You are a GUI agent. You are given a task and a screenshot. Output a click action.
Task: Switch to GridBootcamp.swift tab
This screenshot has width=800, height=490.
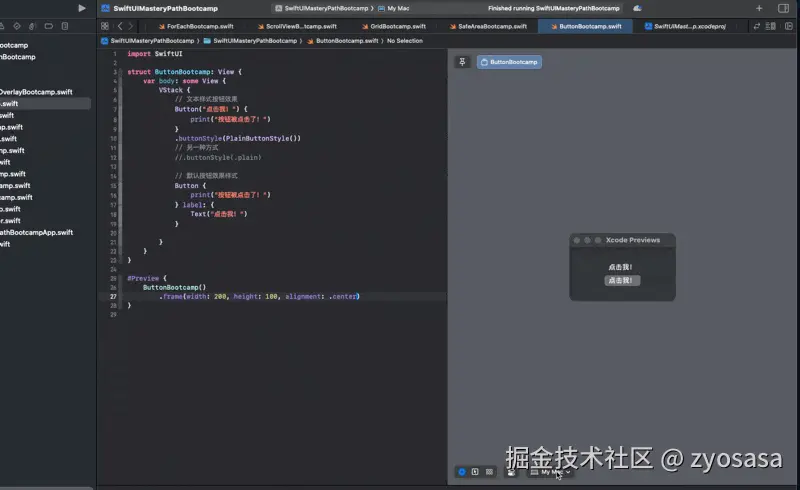coord(394,26)
